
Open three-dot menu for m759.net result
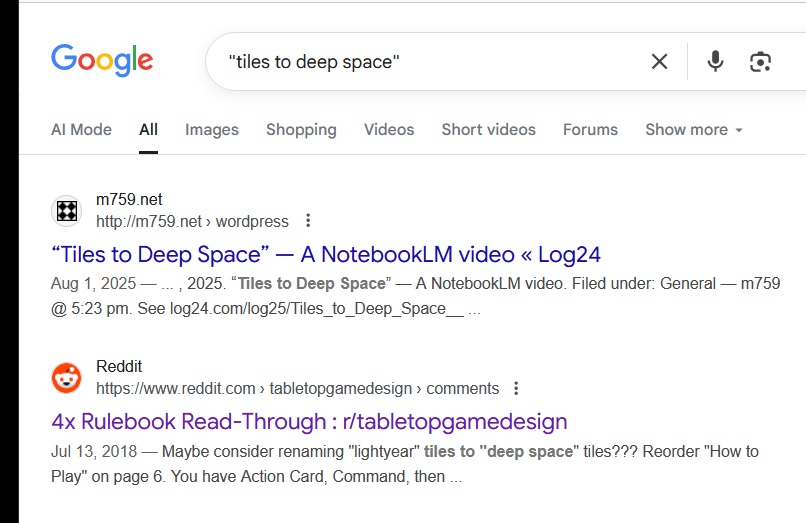[x=308, y=221]
